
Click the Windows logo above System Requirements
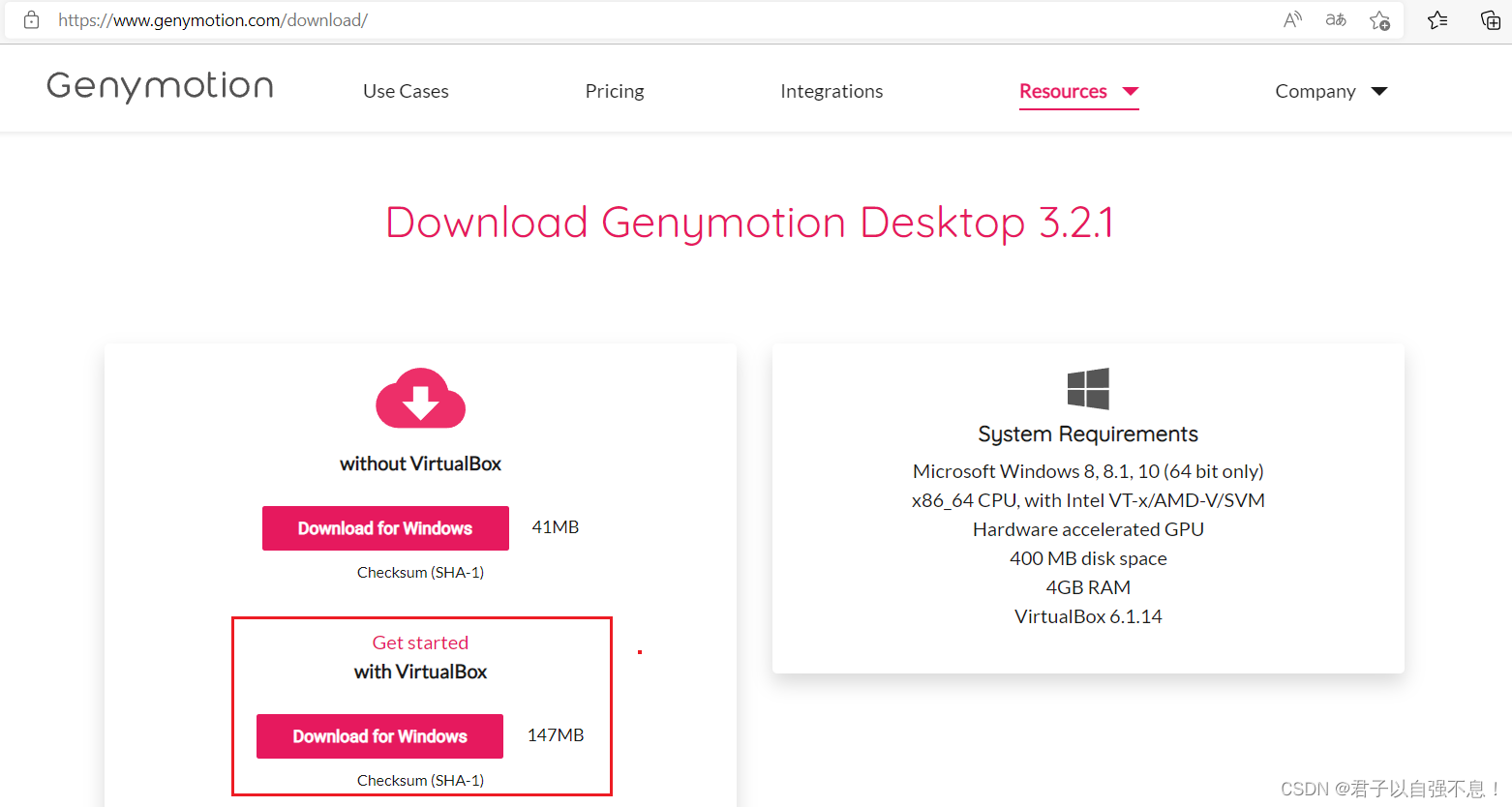pos(1088,389)
